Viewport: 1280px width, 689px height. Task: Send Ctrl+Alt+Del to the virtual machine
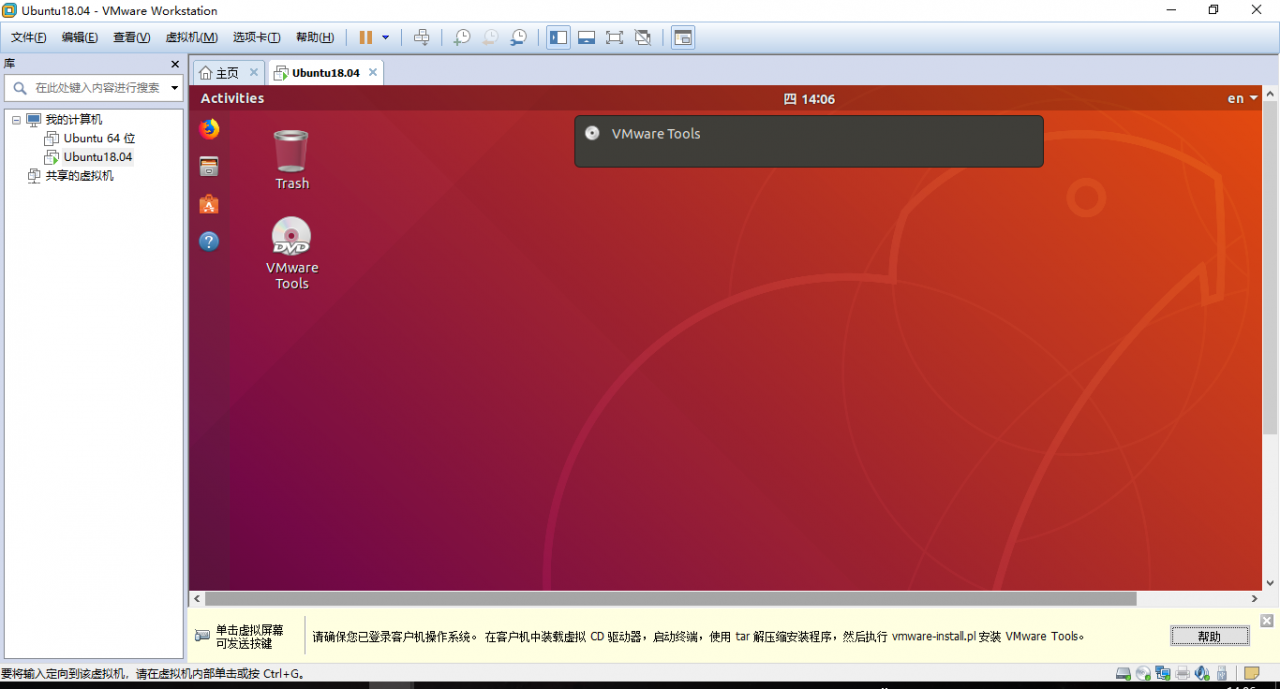tap(422, 38)
